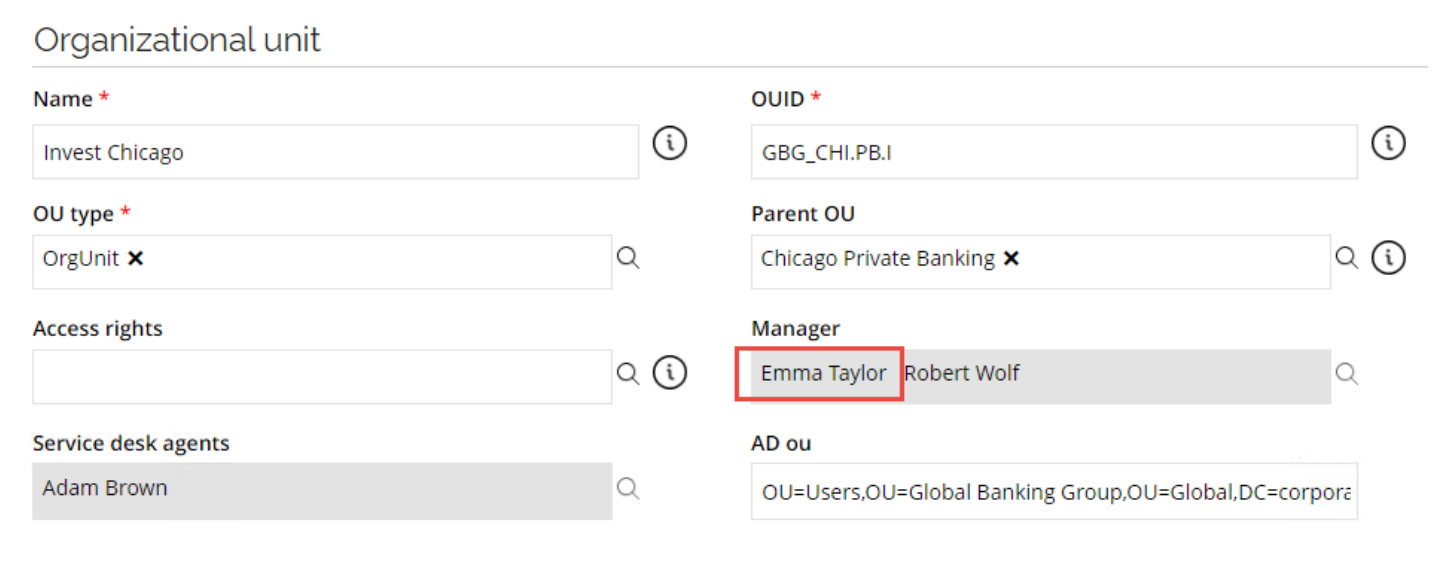Select Adam Brown in Service desk agents
Image resolution: width=1448 pixels, height=561 pixels.
click(105, 488)
